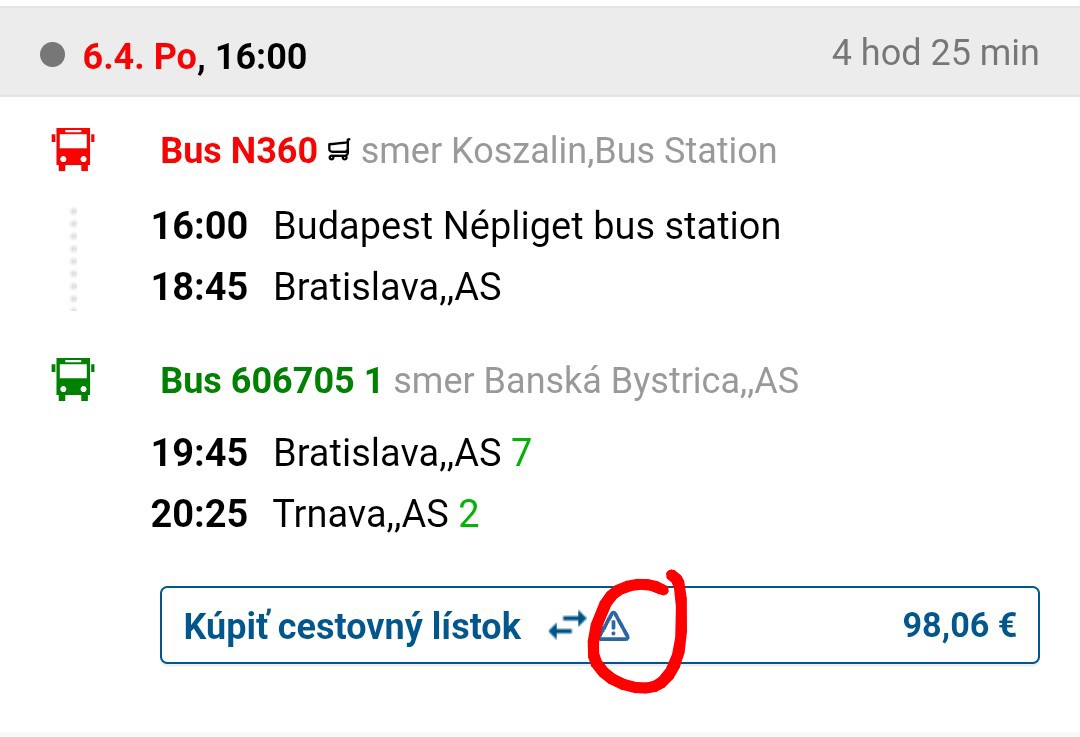Open Bus 606705 1 line details

click(271, 380)
